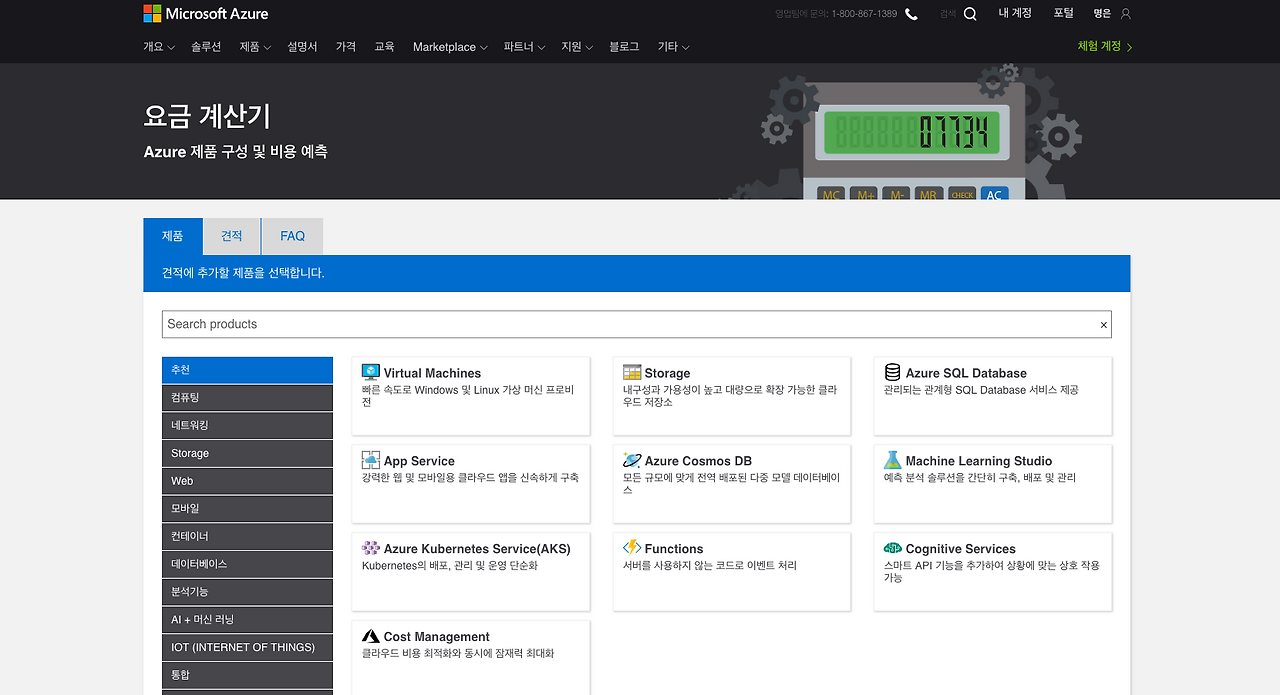Click the App Service description text
1280x695 pixels.
[x=470, y=478]
